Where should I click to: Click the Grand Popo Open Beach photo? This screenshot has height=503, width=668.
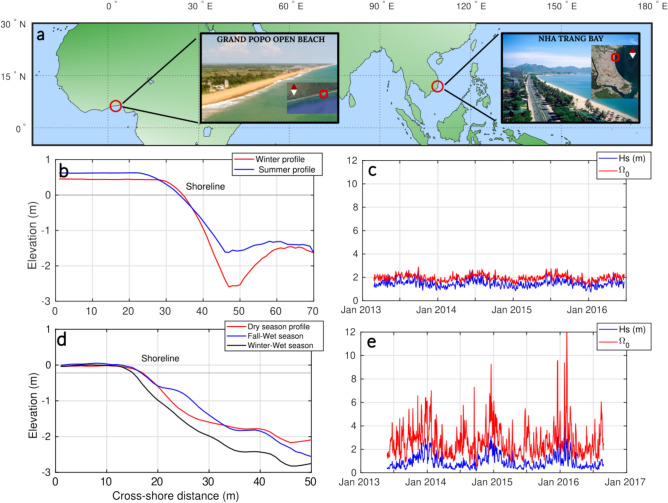pyautogui.click(x=270, y=78)
